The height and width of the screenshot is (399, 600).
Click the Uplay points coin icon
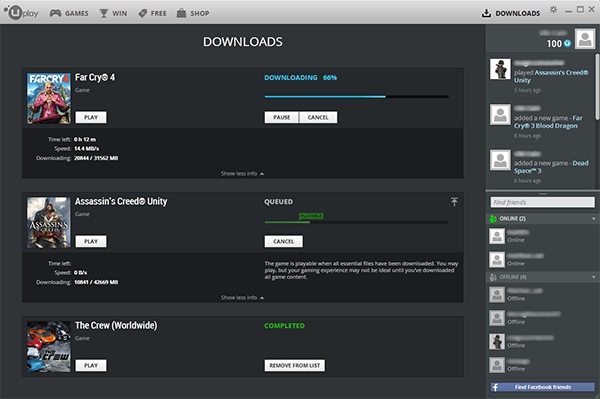(x=567, y=44)
